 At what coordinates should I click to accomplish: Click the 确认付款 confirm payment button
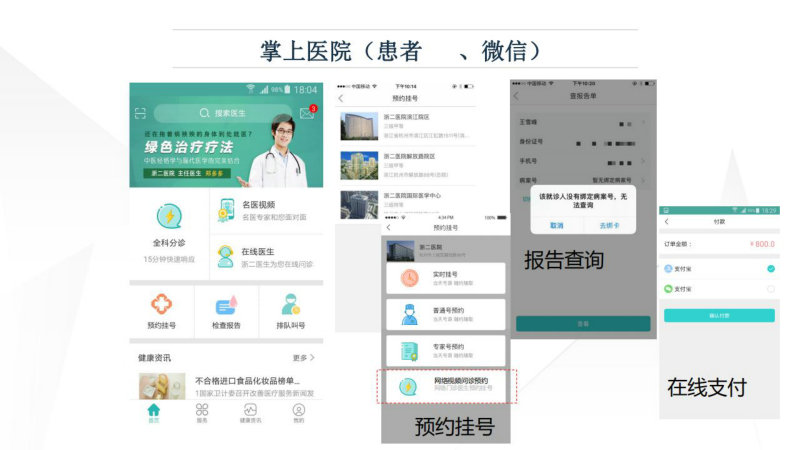click(x=719, y=316)
